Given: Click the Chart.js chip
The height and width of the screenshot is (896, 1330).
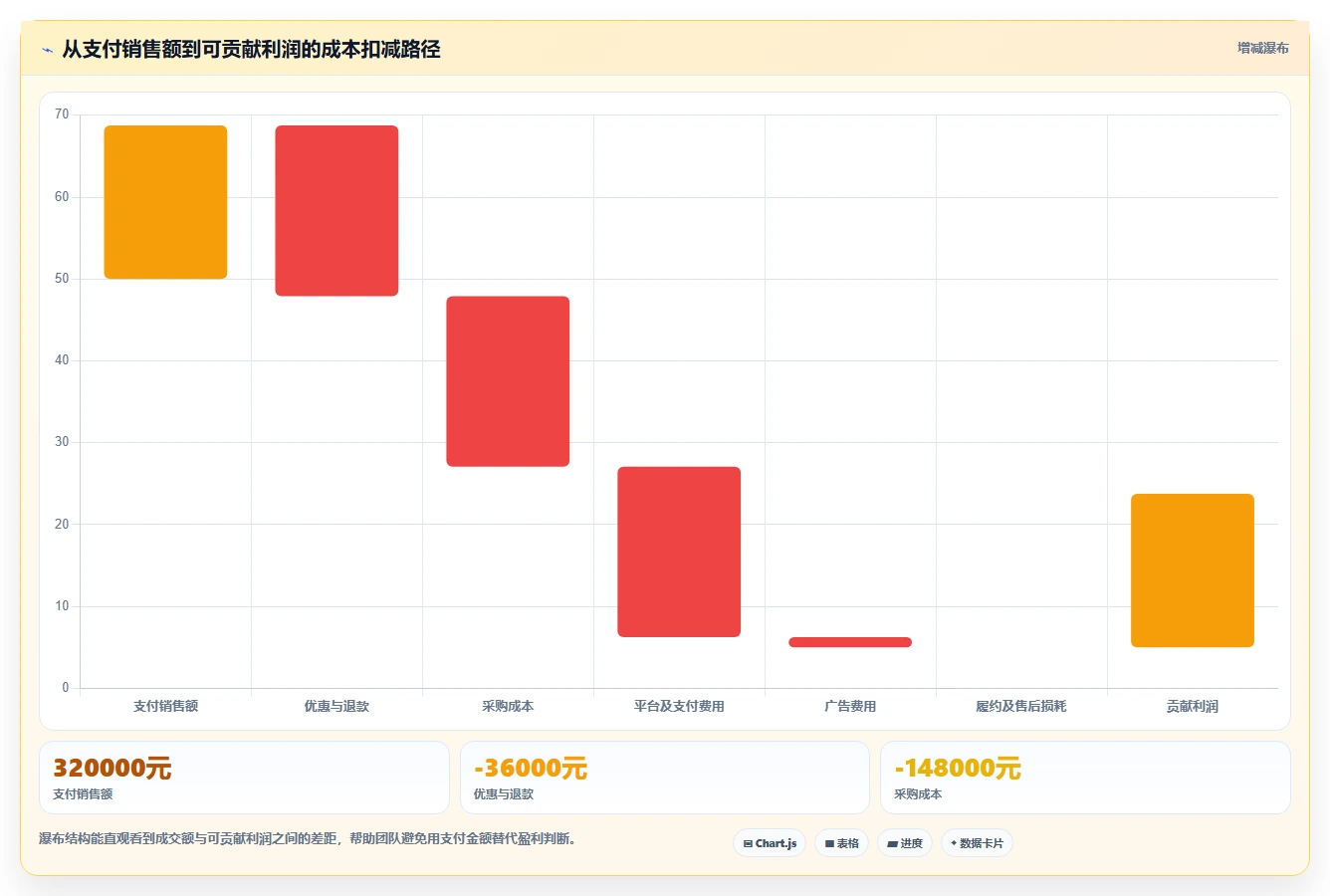Looking at the screenshot, I should (770, 843).
